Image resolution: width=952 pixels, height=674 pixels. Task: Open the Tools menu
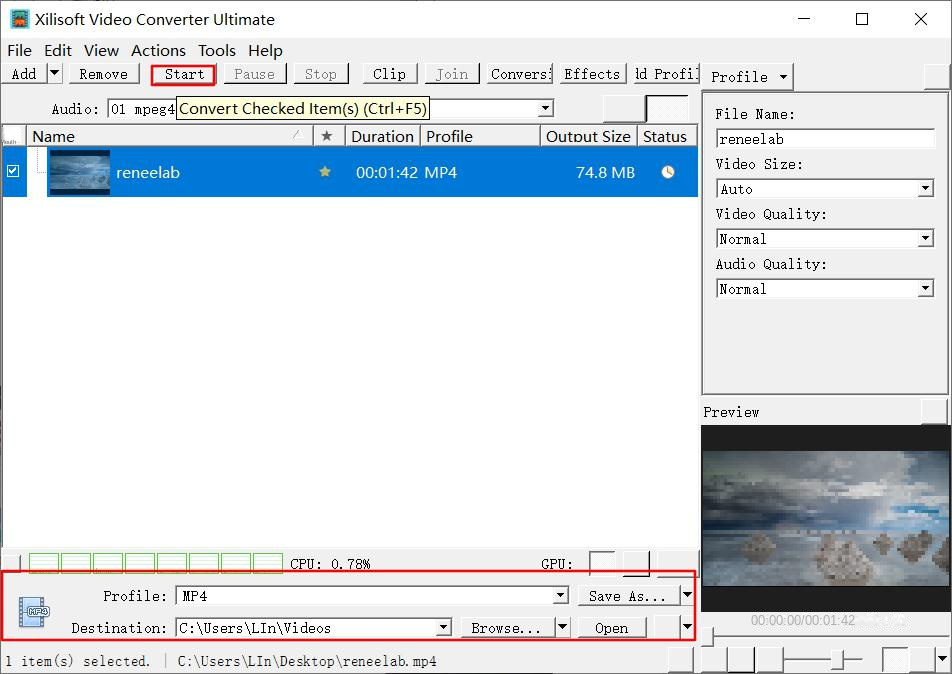216,50
